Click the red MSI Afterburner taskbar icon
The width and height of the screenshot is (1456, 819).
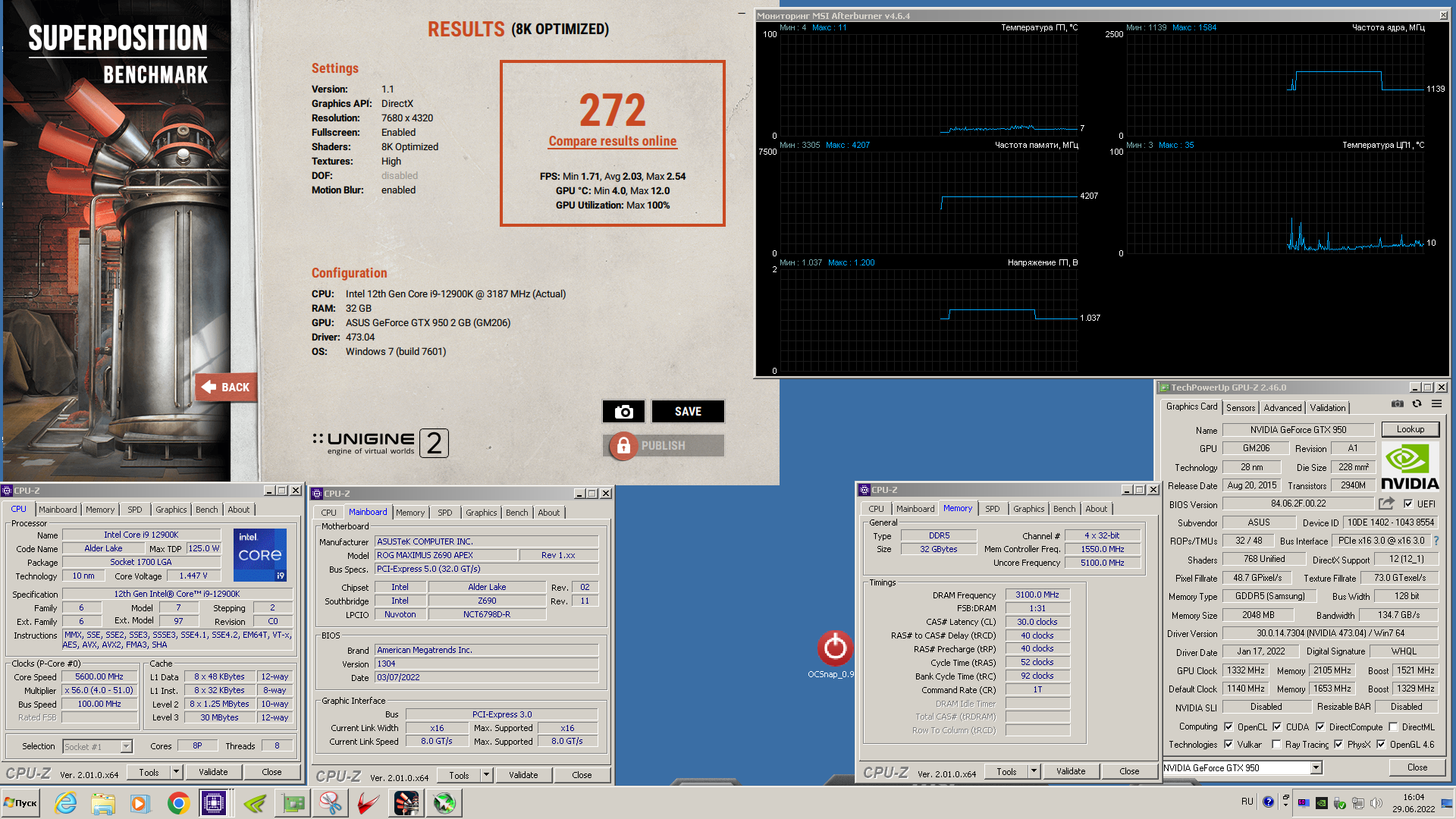coord(368,803)
